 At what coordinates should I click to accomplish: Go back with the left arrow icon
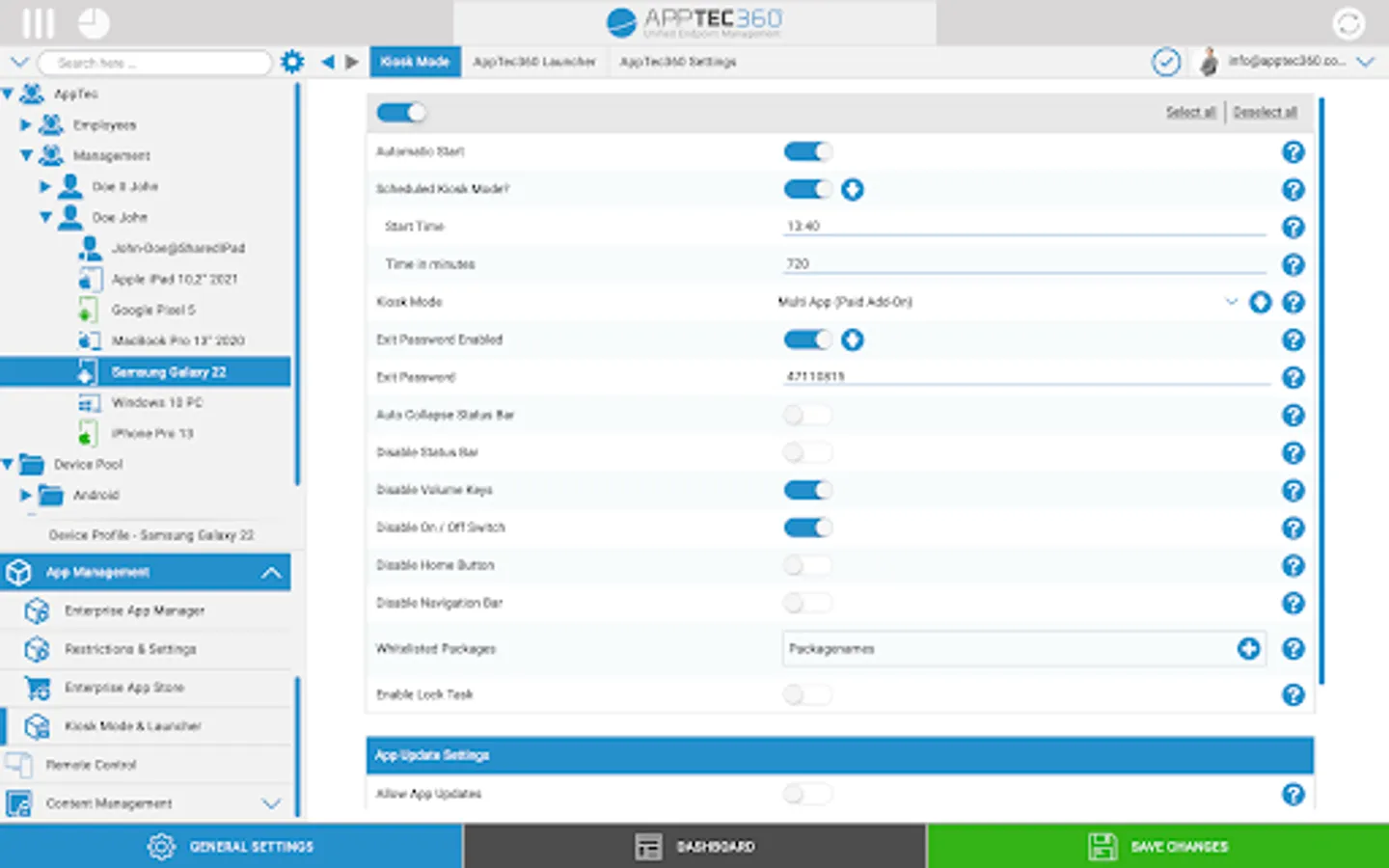point(328,62)
